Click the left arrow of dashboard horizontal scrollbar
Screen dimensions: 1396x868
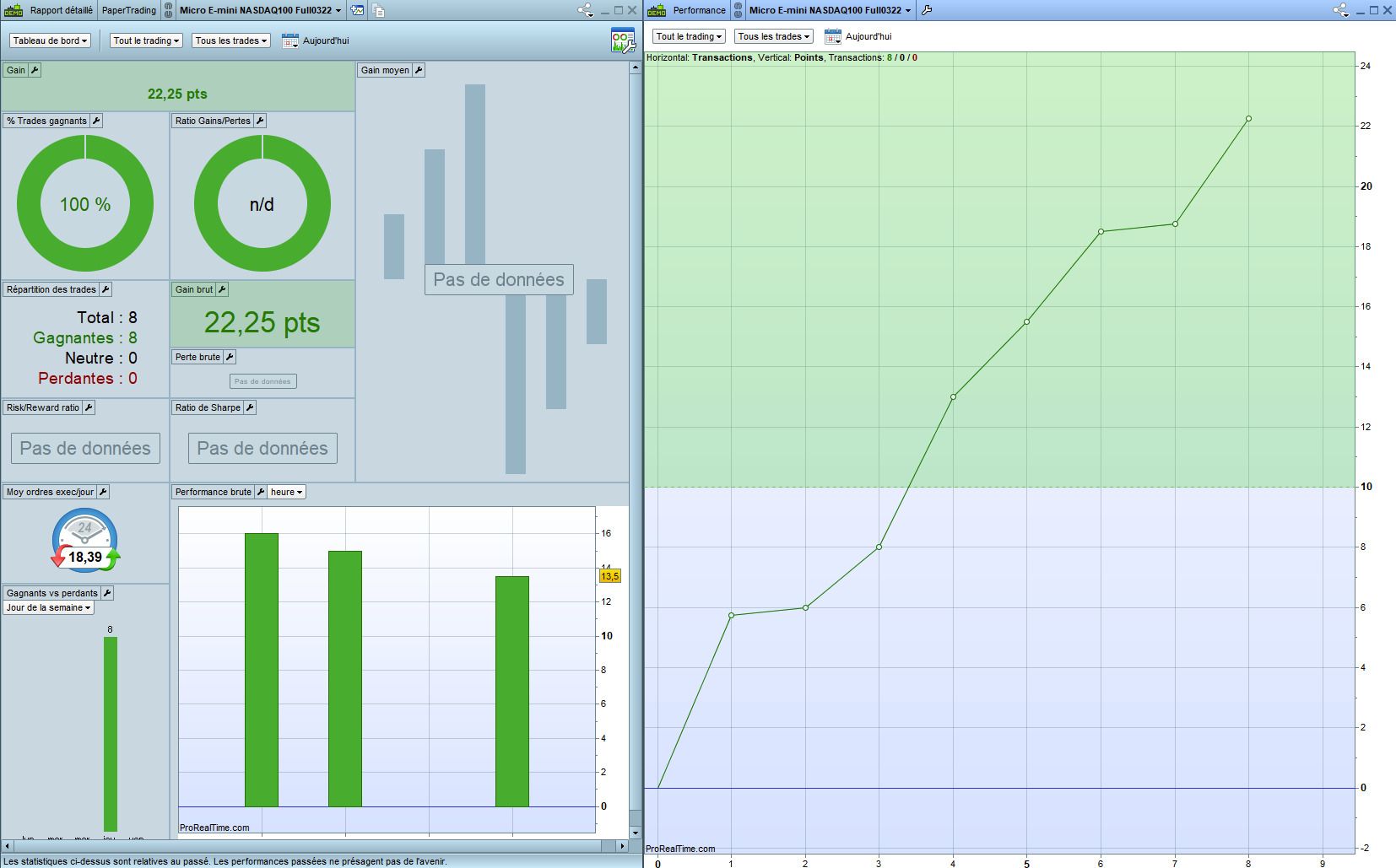(7, 845)
